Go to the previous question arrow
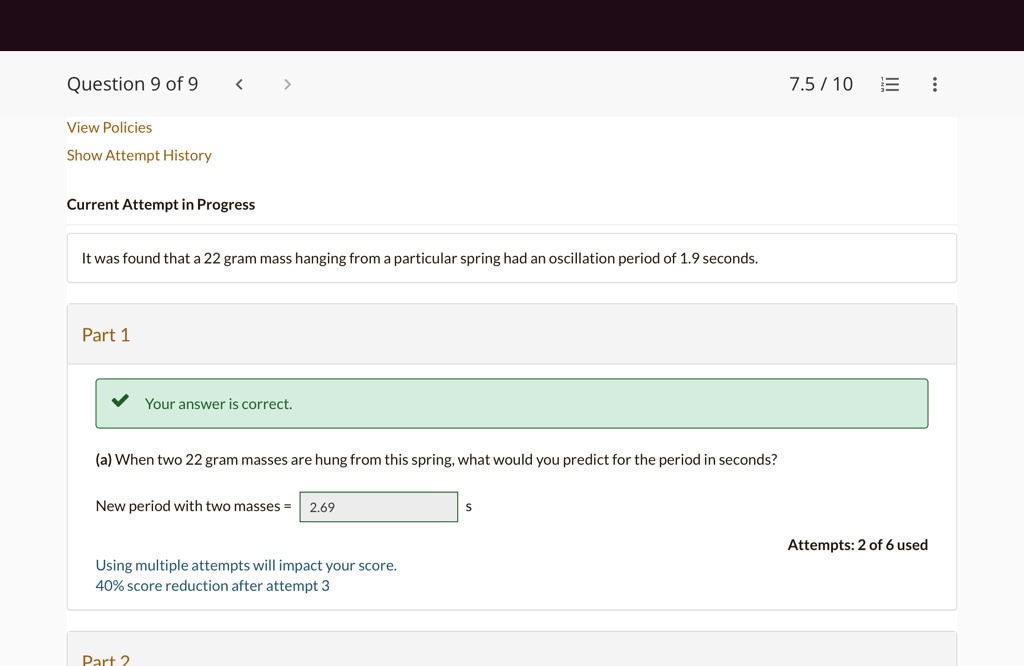 (x=239, y=84)
